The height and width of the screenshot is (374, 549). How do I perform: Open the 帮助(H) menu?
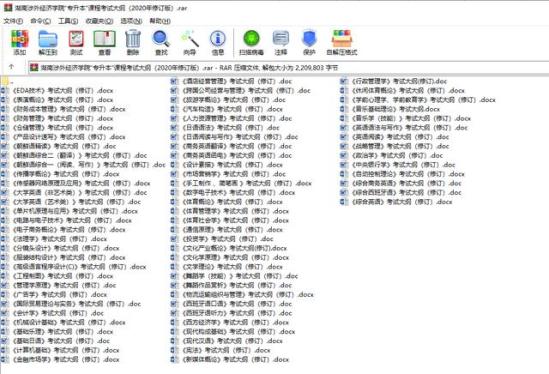pyautogui.click(x=160, y=21)
